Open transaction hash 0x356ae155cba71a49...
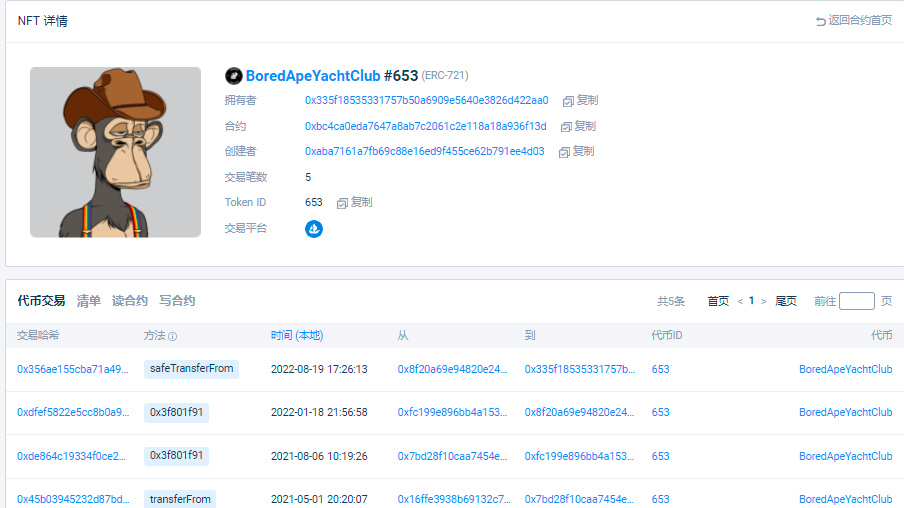 [x=73, y=369]
